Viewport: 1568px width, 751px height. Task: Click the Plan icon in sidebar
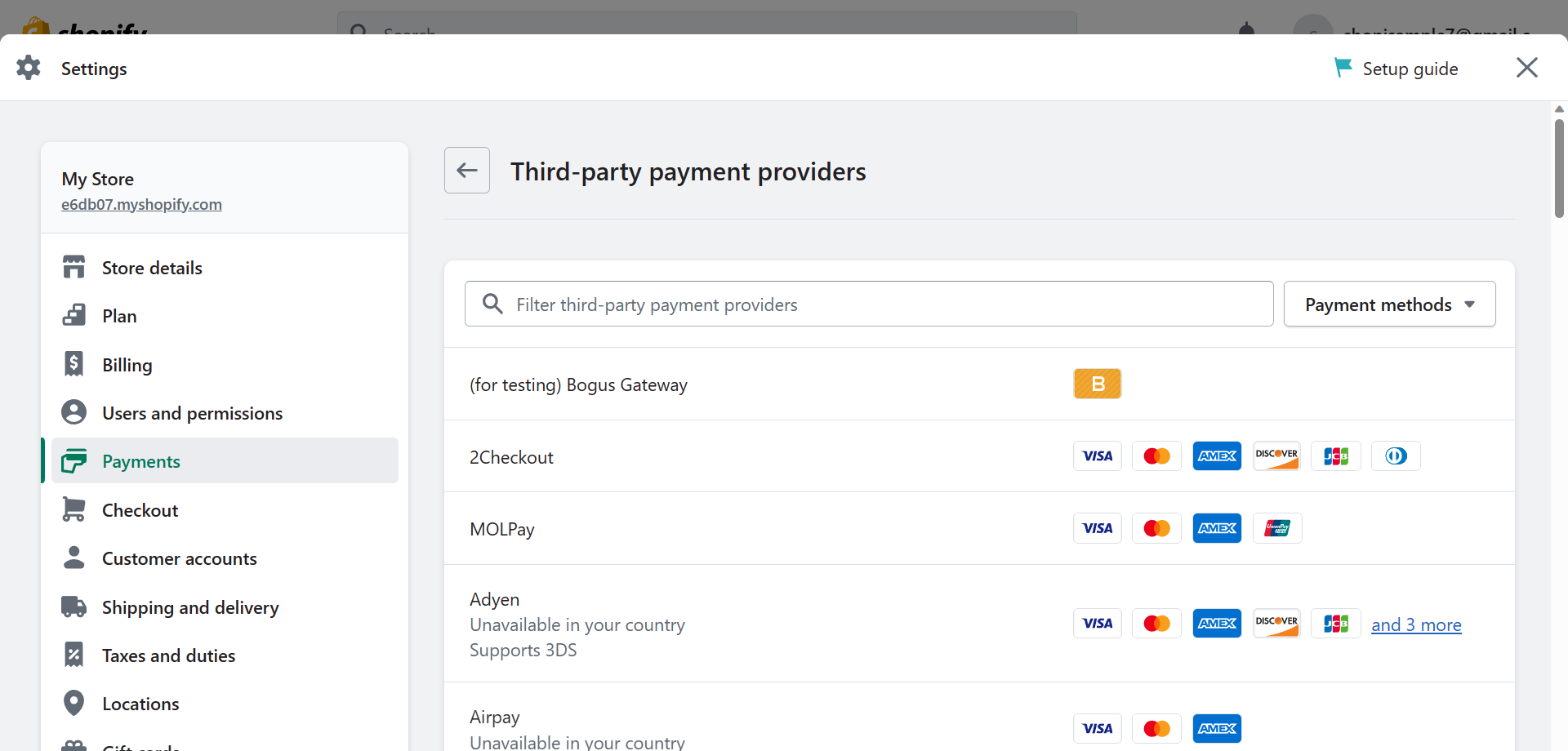(x=74, y=315)
